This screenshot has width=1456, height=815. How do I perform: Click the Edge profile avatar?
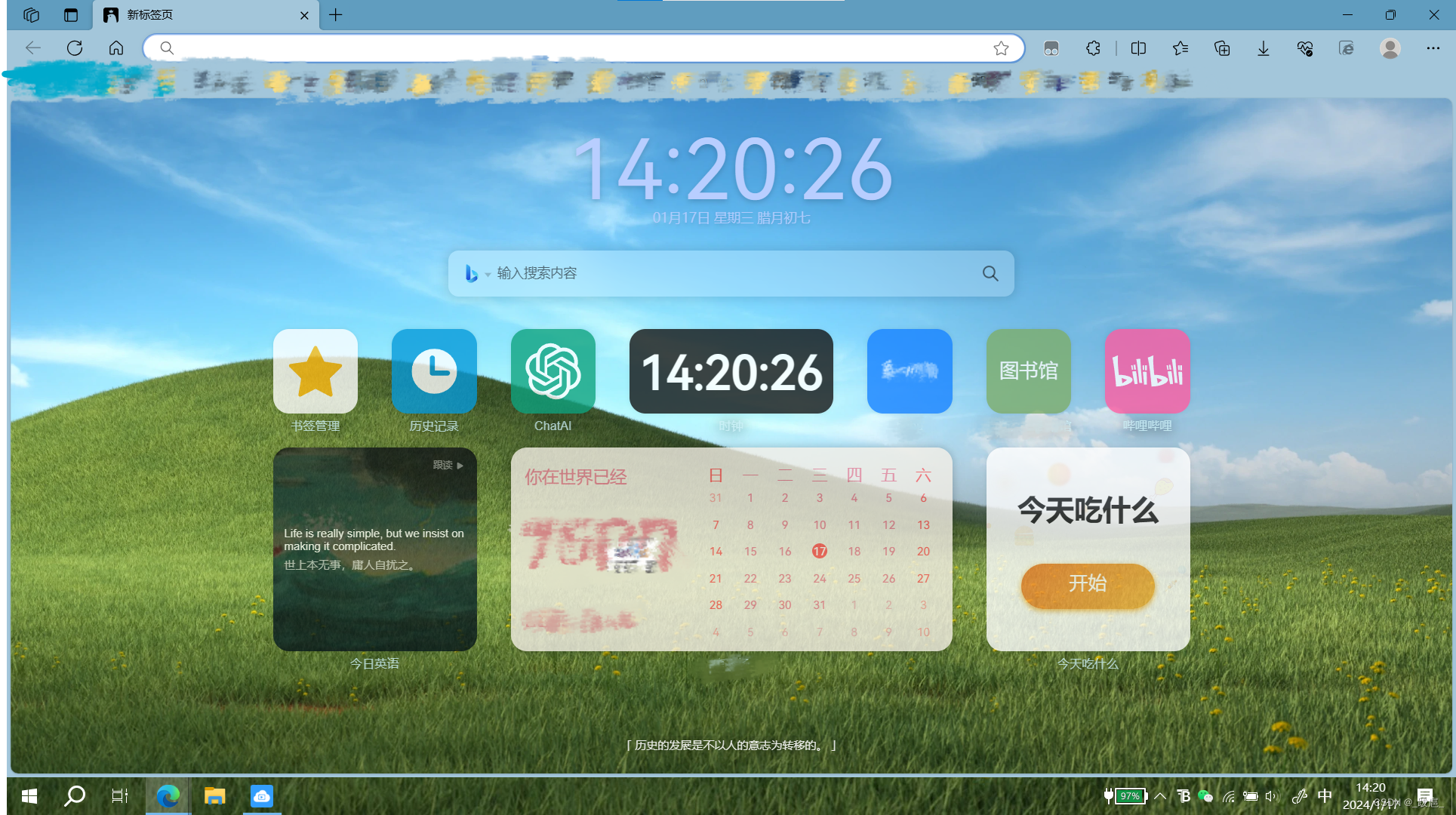[1390, 48]
